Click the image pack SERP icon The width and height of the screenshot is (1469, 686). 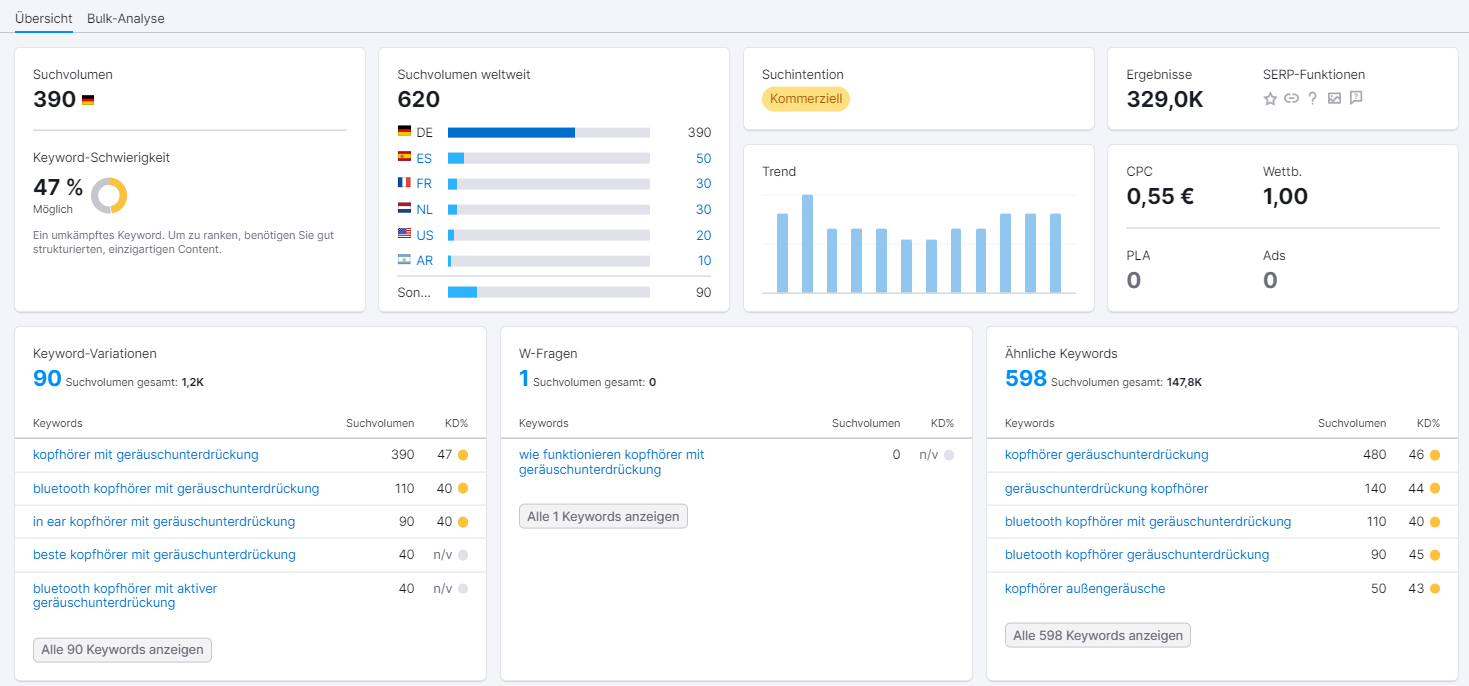pos(1334,98)
